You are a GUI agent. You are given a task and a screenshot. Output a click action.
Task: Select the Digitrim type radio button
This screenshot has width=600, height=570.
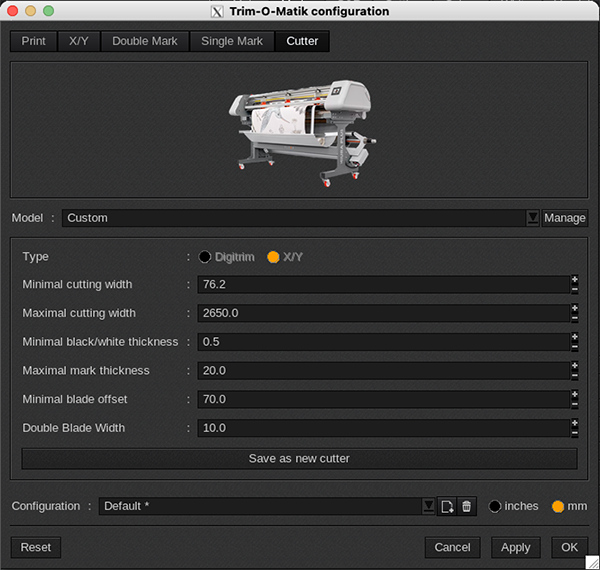tap(205, 257)
